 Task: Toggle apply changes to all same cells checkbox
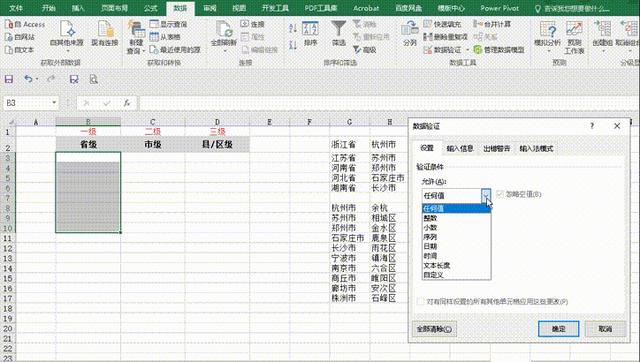(420, 302)
